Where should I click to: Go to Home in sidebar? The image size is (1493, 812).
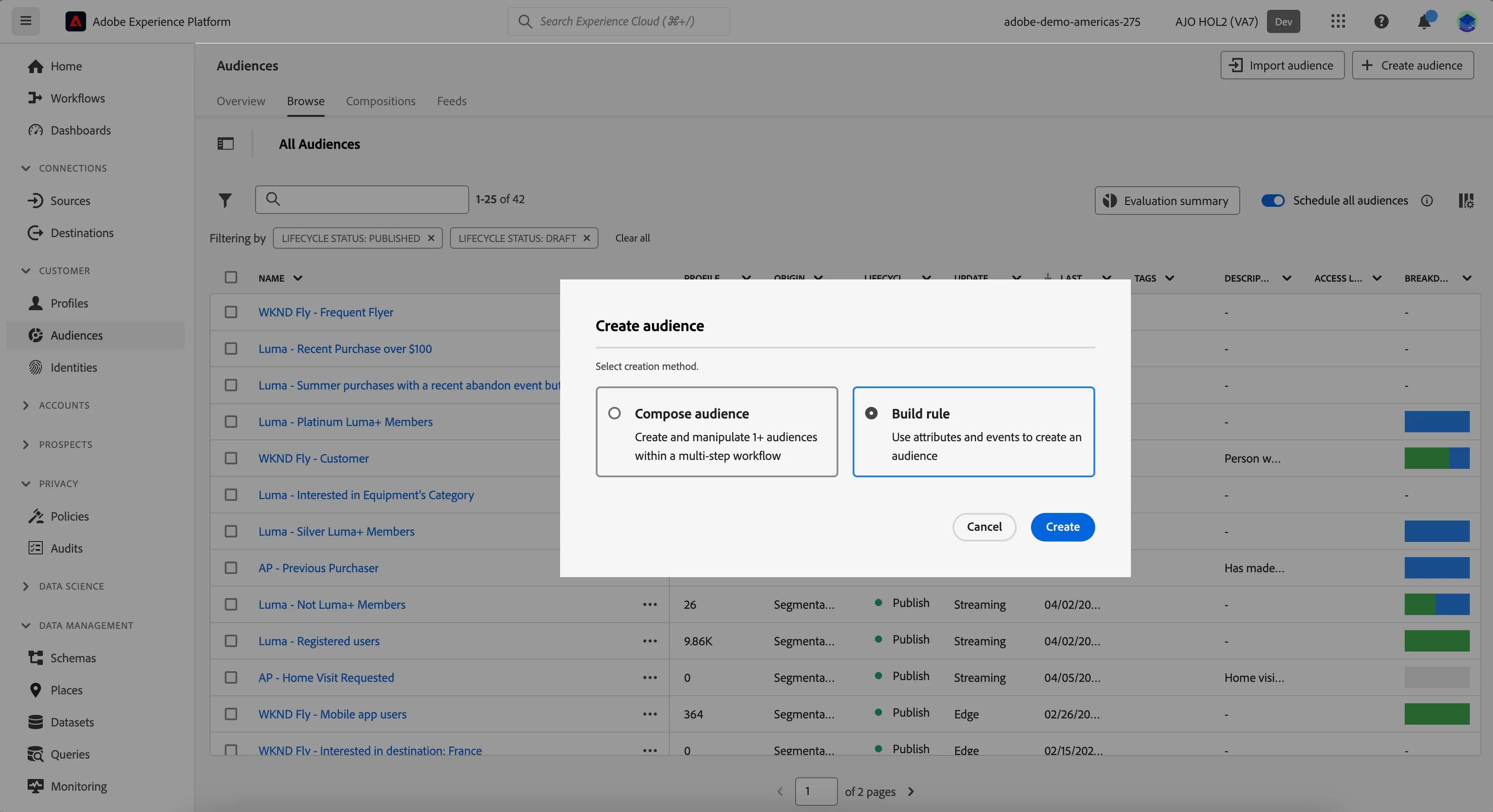coord(66,66)
